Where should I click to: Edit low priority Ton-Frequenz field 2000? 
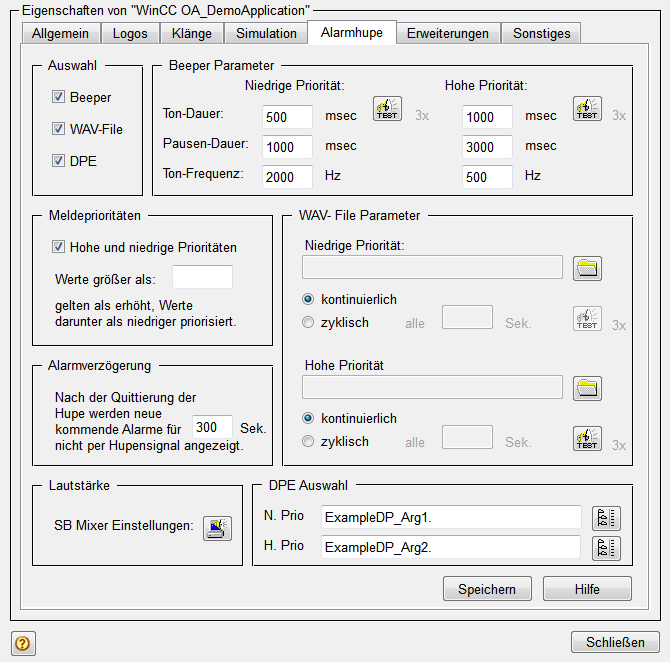(x=287, y=177)
